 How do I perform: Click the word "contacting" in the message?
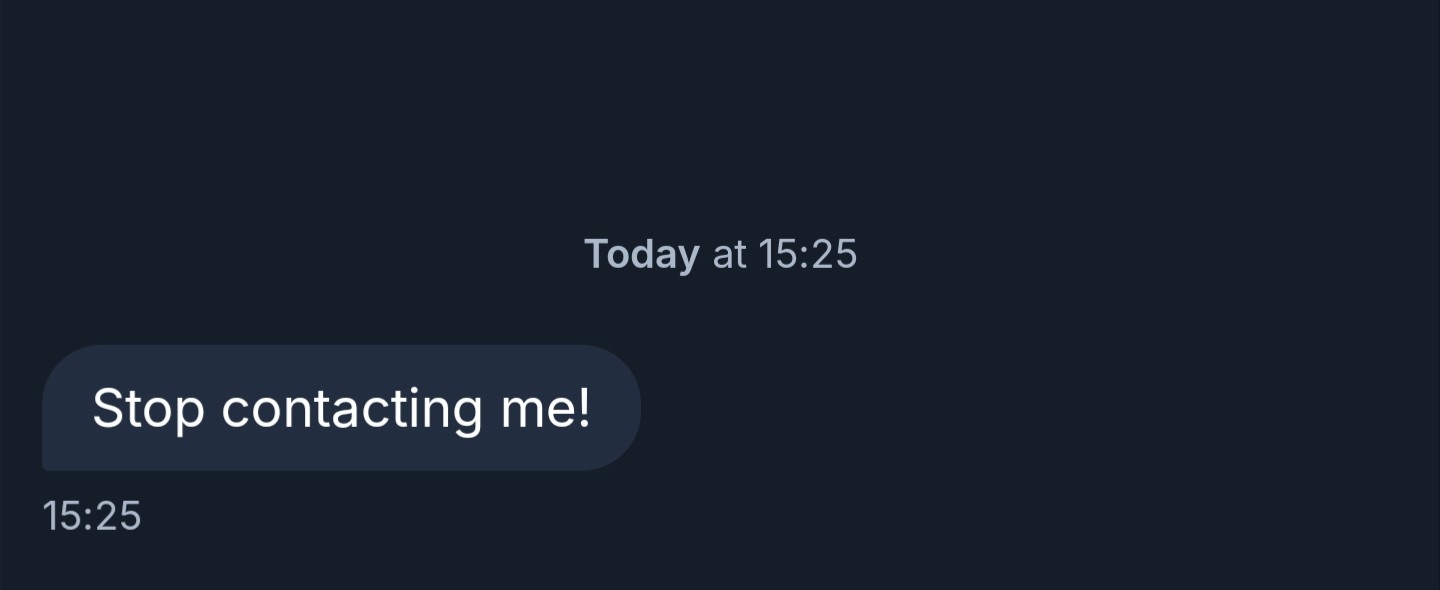(352, 408)
